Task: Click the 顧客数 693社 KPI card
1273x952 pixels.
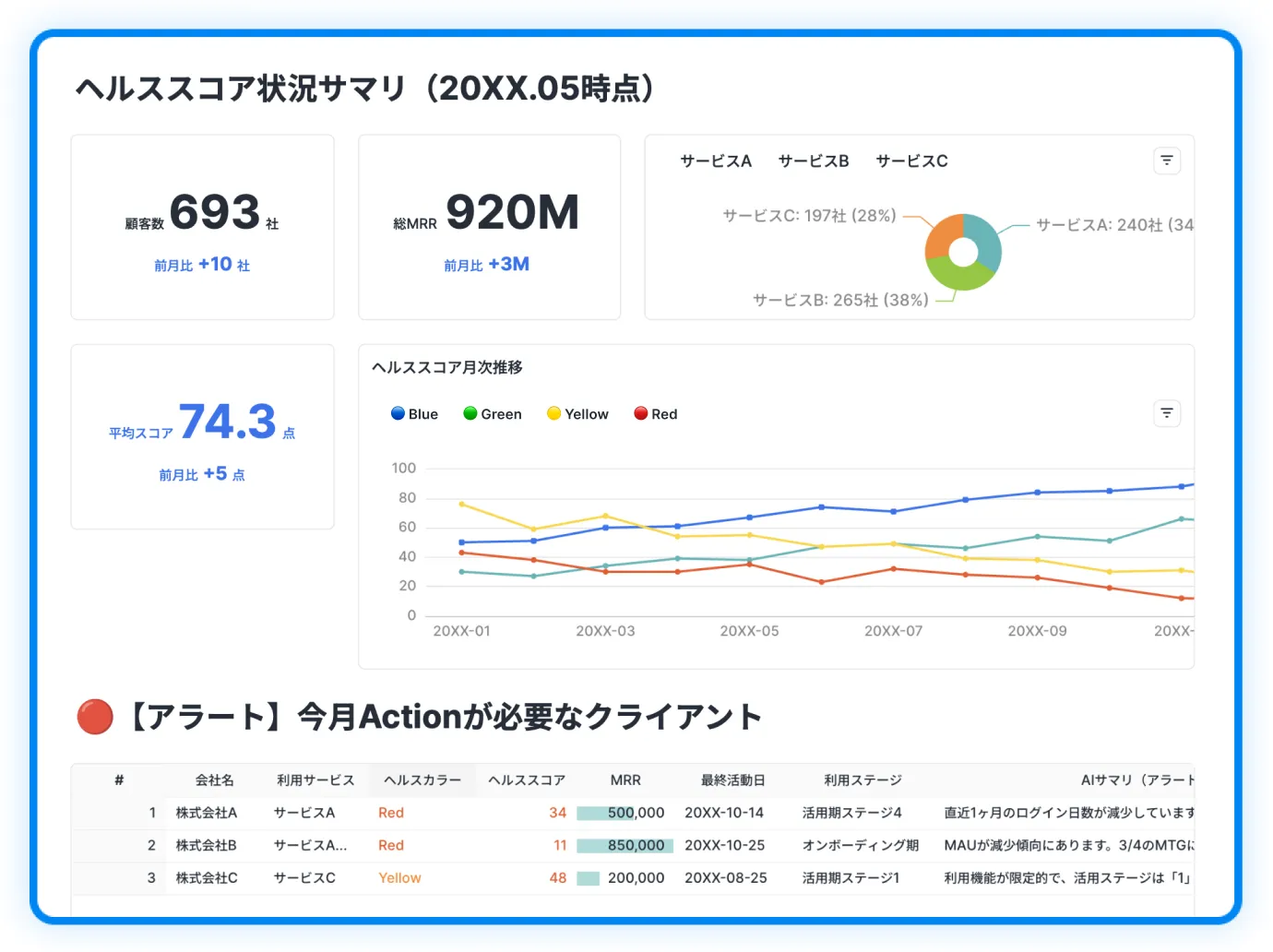Action: tap(202, 226)
